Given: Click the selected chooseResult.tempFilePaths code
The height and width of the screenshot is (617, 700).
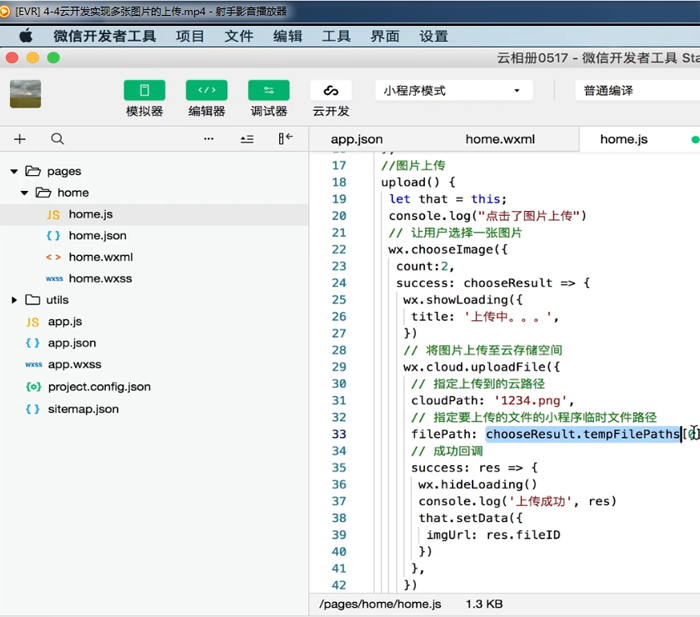Looking at the screenshot, I should tap(583, 434).
